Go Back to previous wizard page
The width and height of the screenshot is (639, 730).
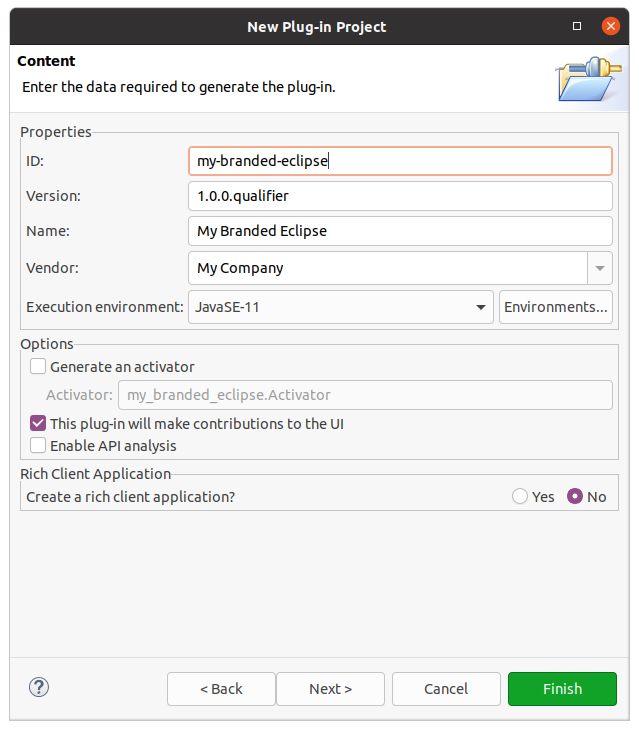pyautogui.click(x=221, y=688)
